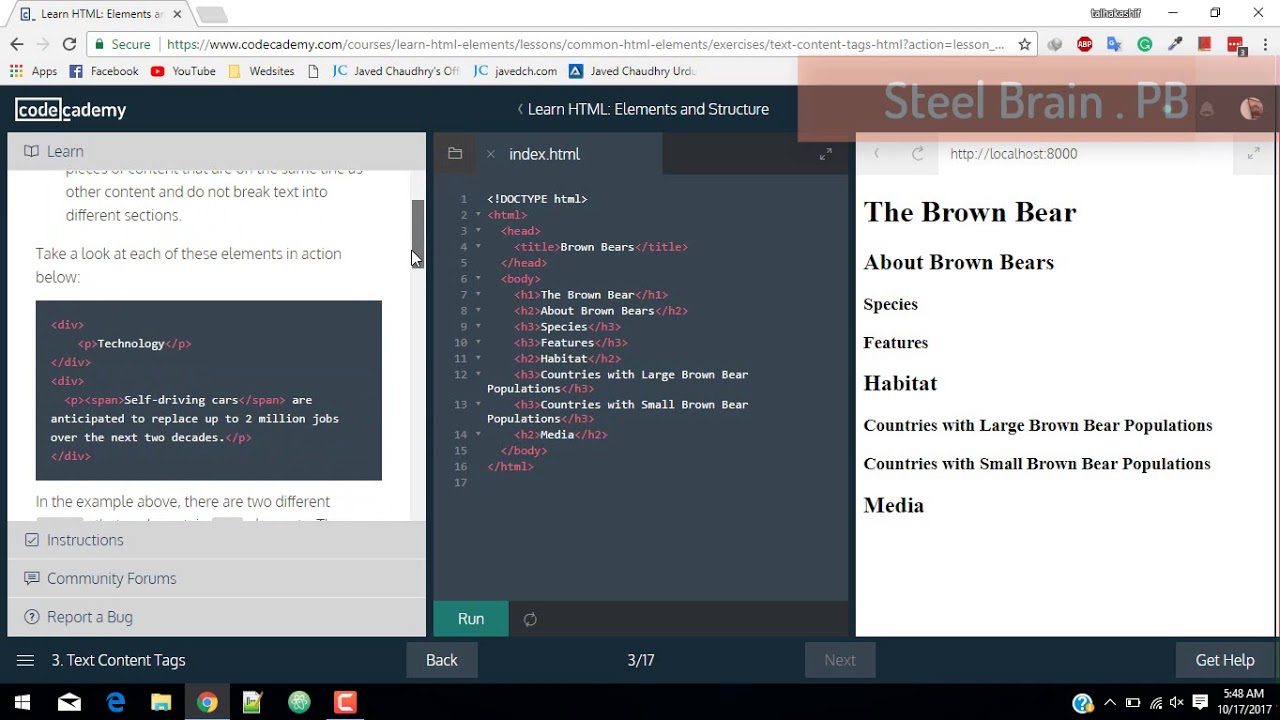Expand the localhost preview to fullscreen

[1253, 153]
